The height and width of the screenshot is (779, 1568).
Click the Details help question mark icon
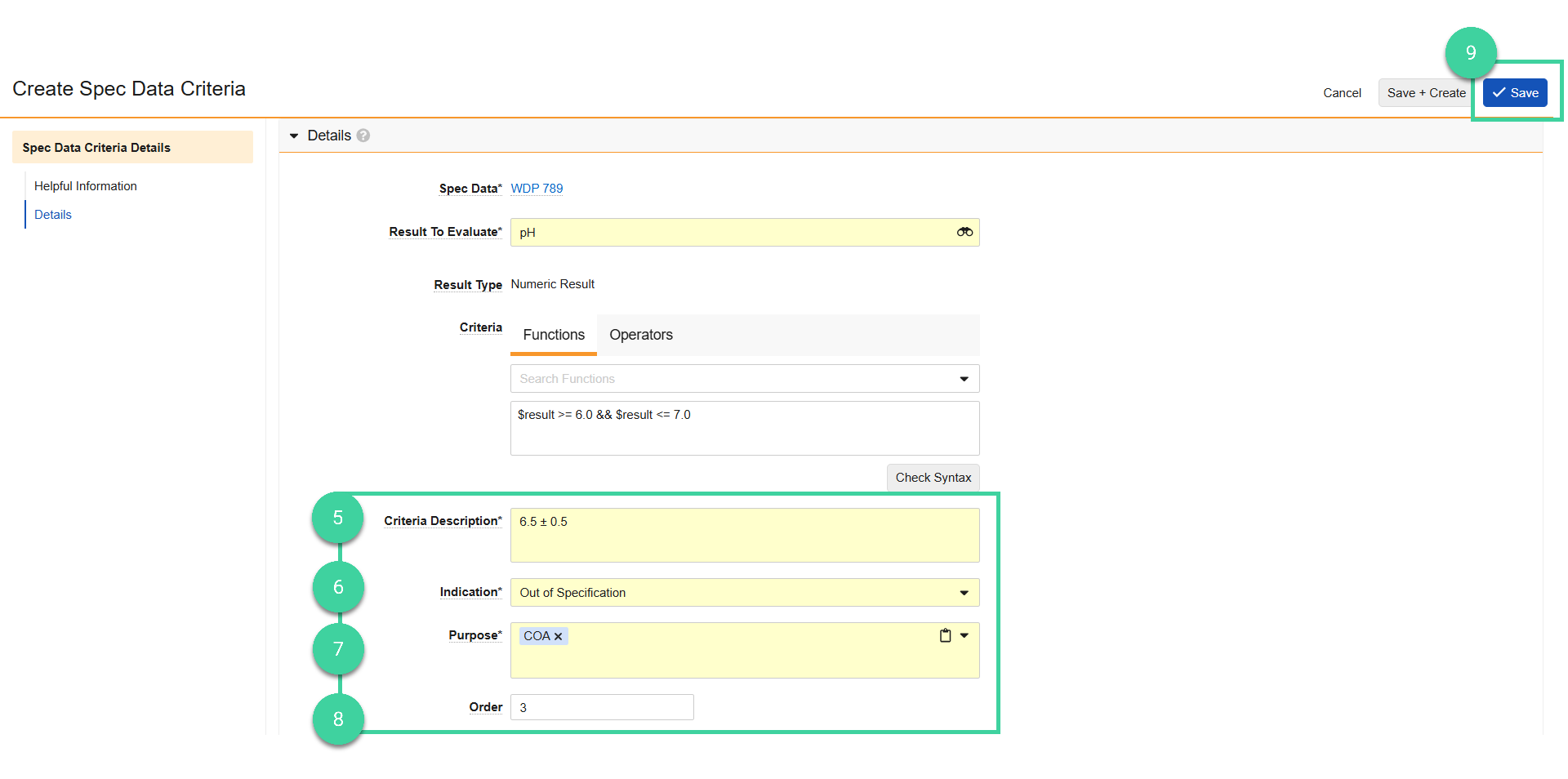click(363, 136)
